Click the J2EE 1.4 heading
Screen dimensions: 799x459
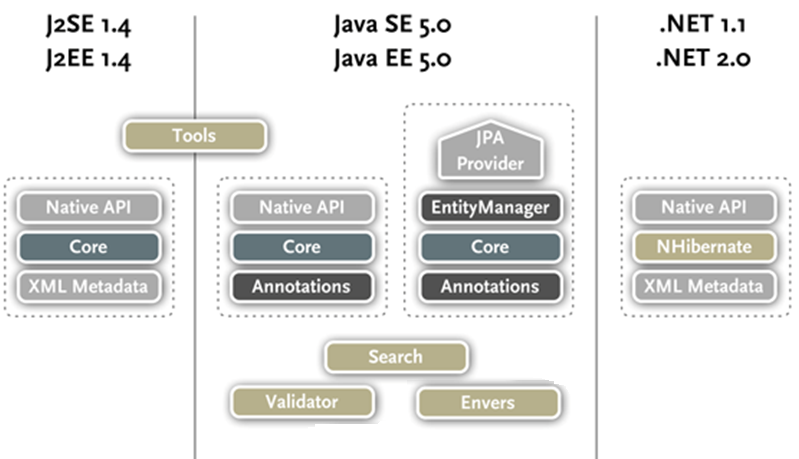[x=89, y=59]
